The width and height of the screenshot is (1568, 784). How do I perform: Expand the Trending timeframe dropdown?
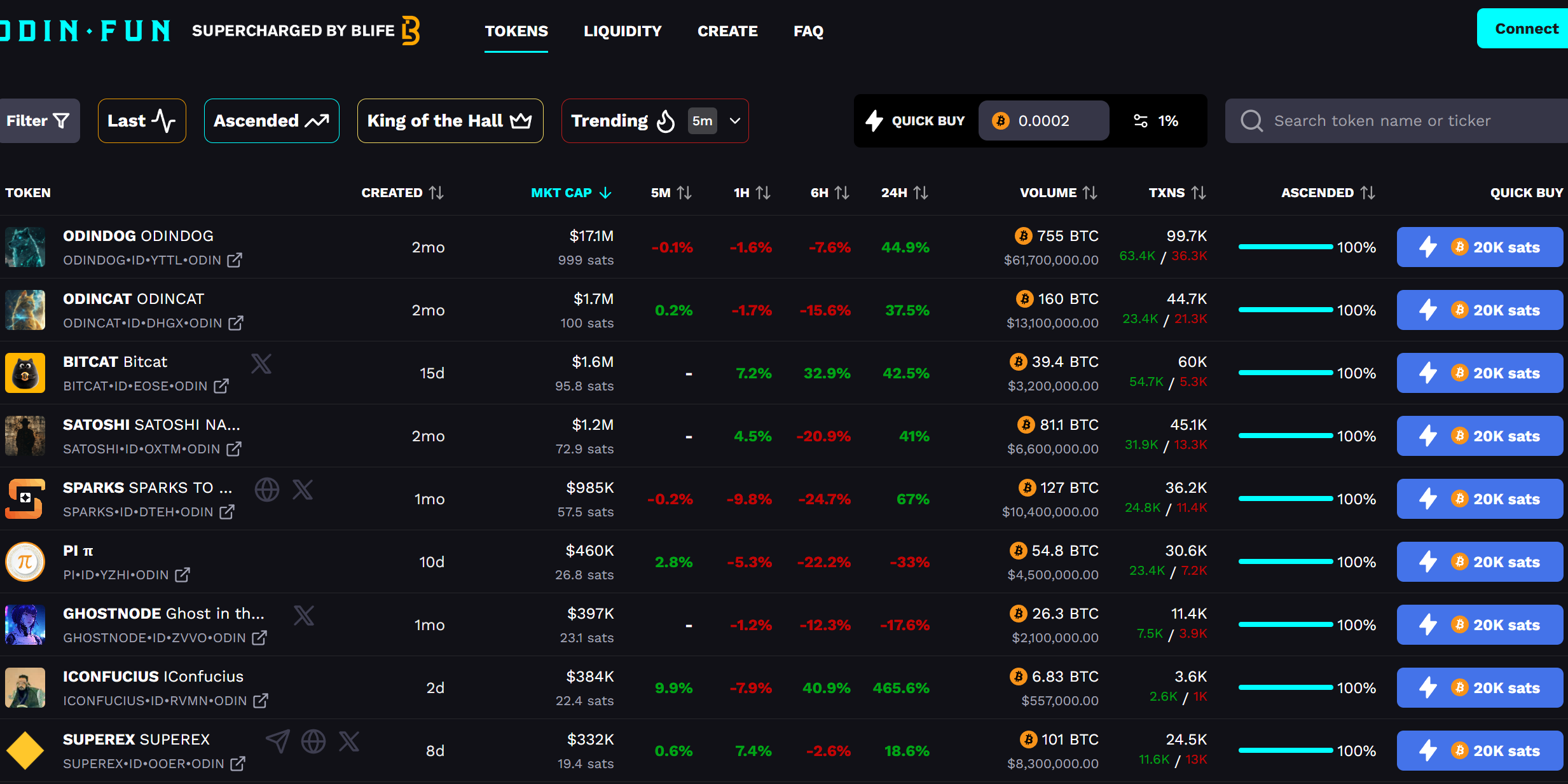[x=735, y=121]
